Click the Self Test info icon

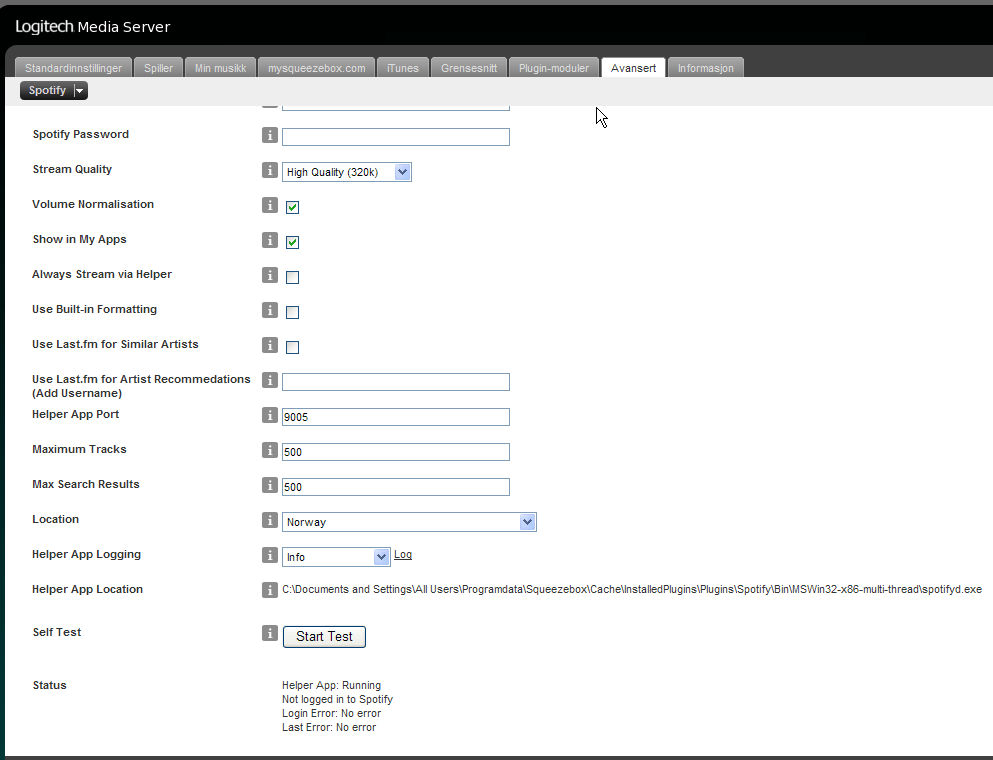point(270,633)
